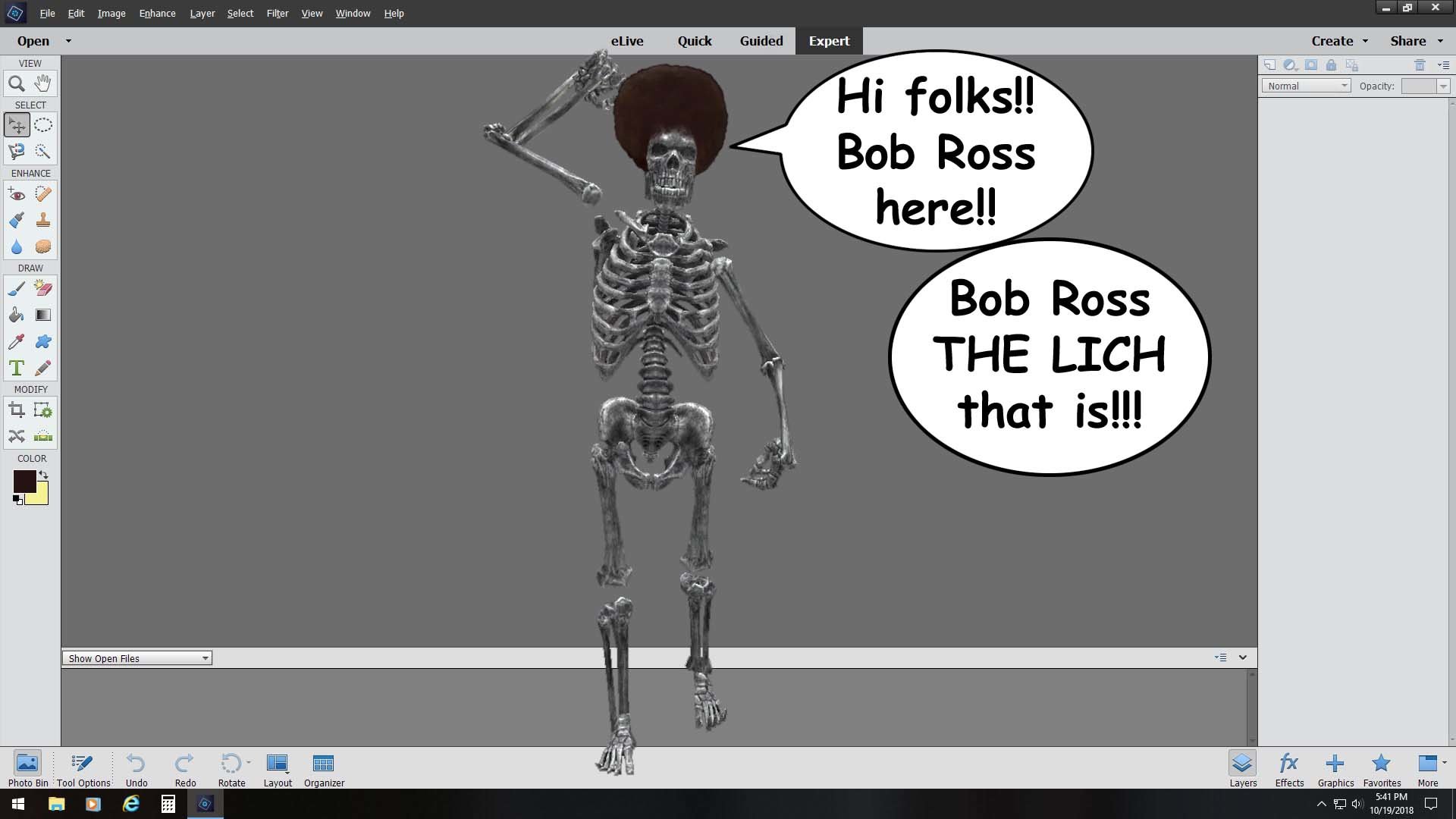Lock all pixels of the layer

pyautogui.click(x=1331, y=65)
